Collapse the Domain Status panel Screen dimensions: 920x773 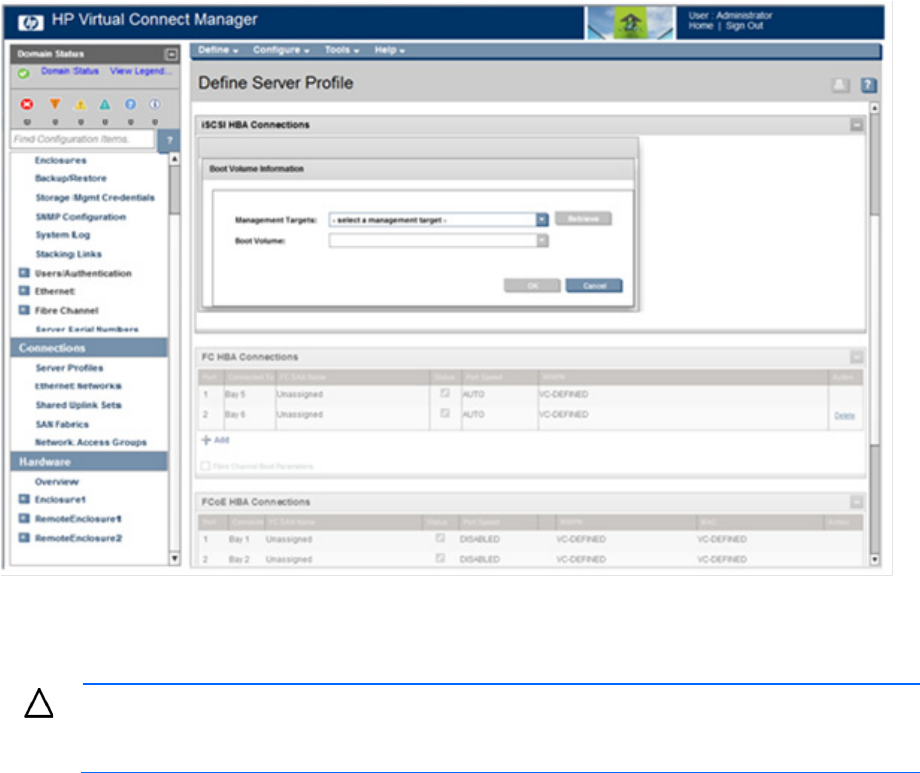[x=171, y=55]
